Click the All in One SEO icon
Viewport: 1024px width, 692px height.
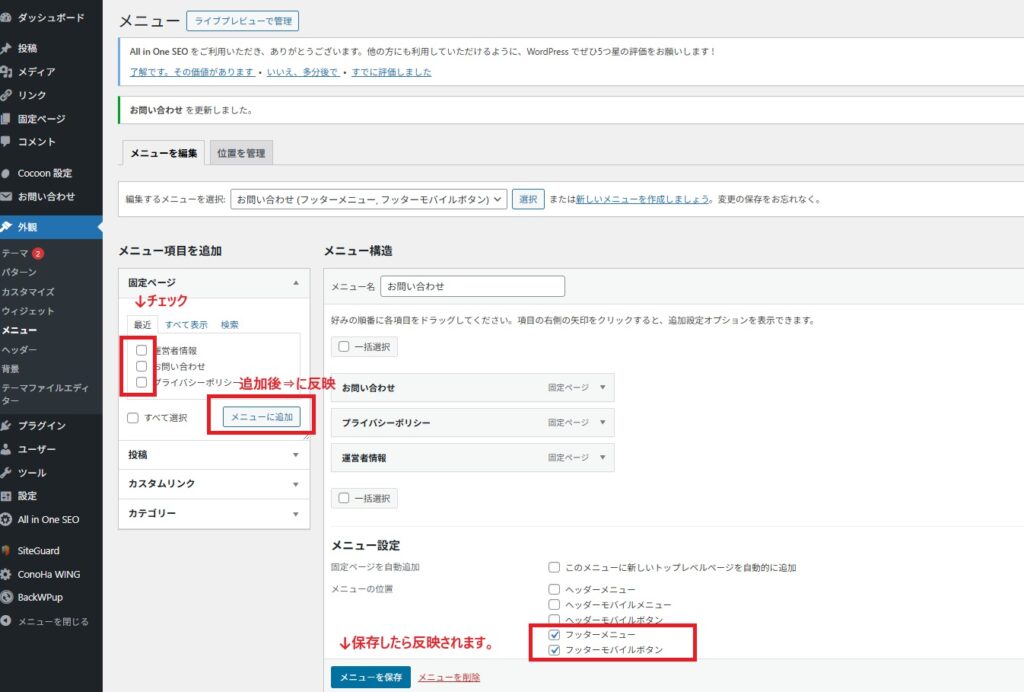point(7,520)
